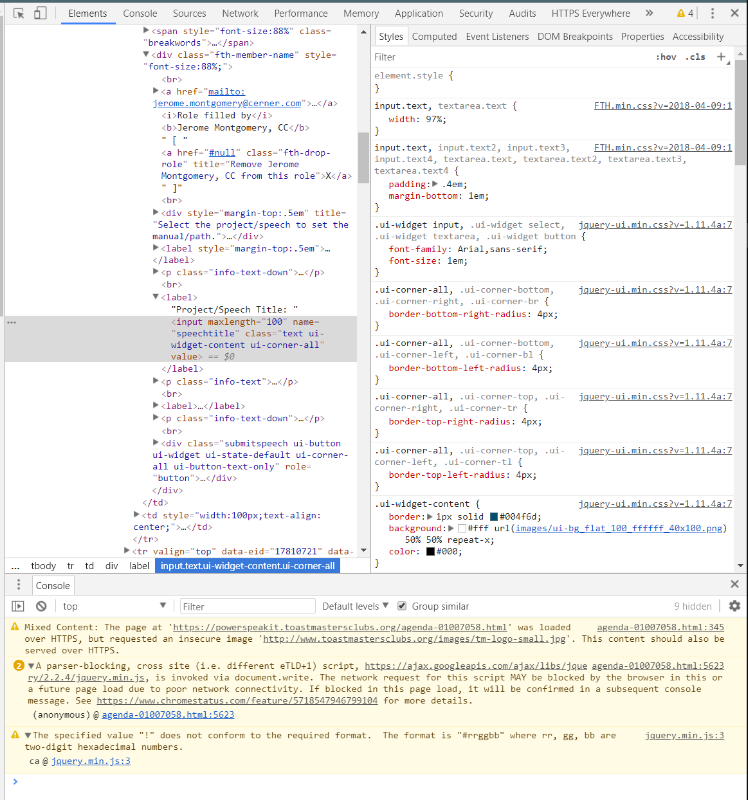Expand the p info-text node
Image resolution: width=748 pixels, height=800 pixels.
[156, 381]
